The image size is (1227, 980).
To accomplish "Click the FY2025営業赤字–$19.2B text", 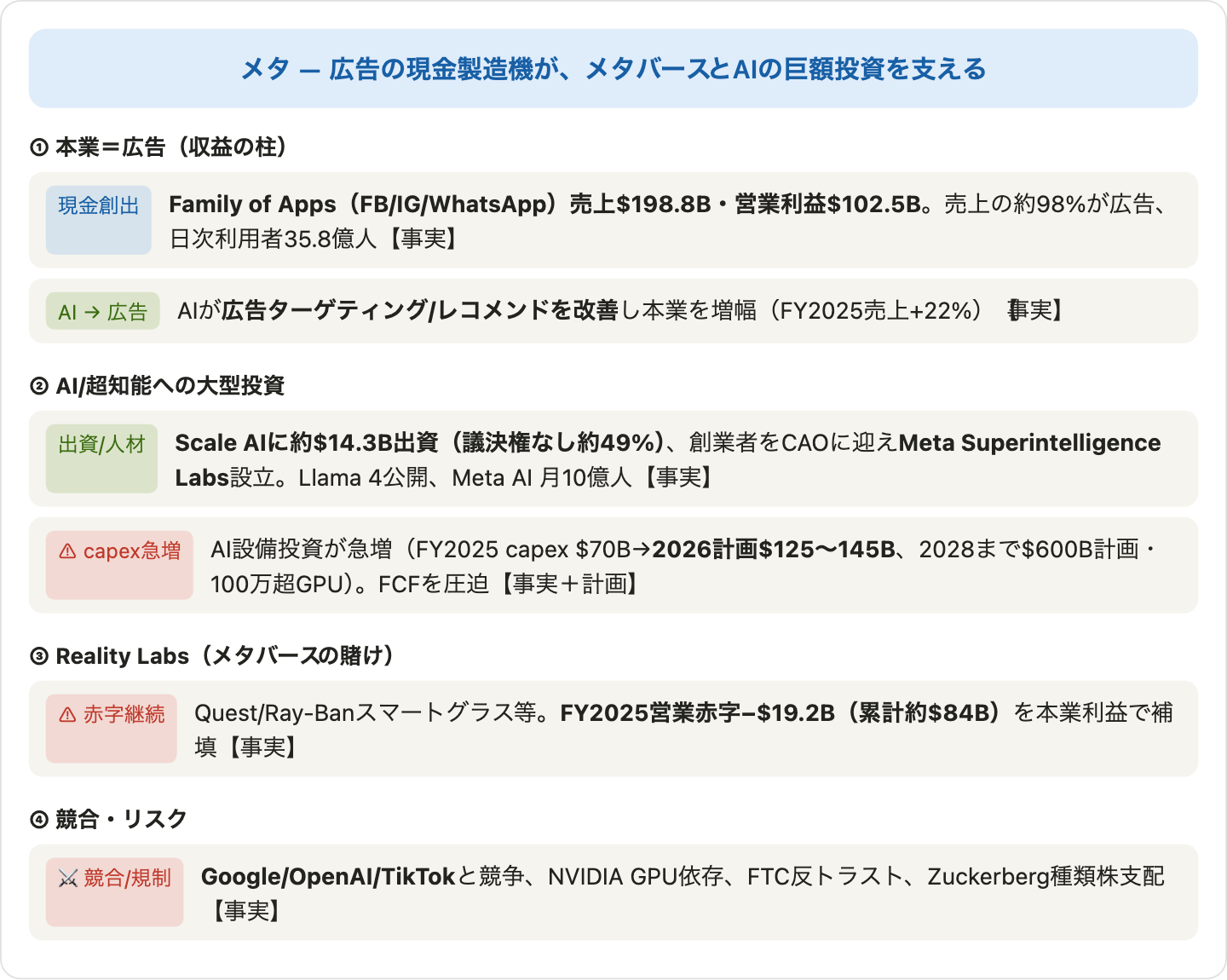I will point(698,713).
